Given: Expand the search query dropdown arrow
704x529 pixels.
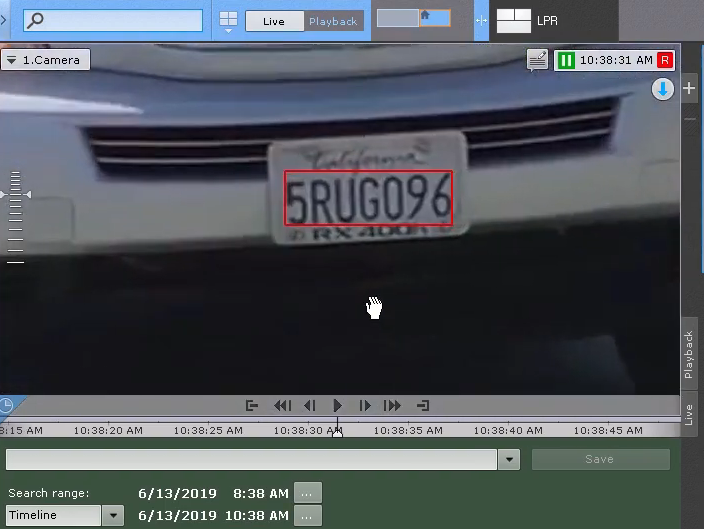Looking at the screenshot, I should pos(509,459).
